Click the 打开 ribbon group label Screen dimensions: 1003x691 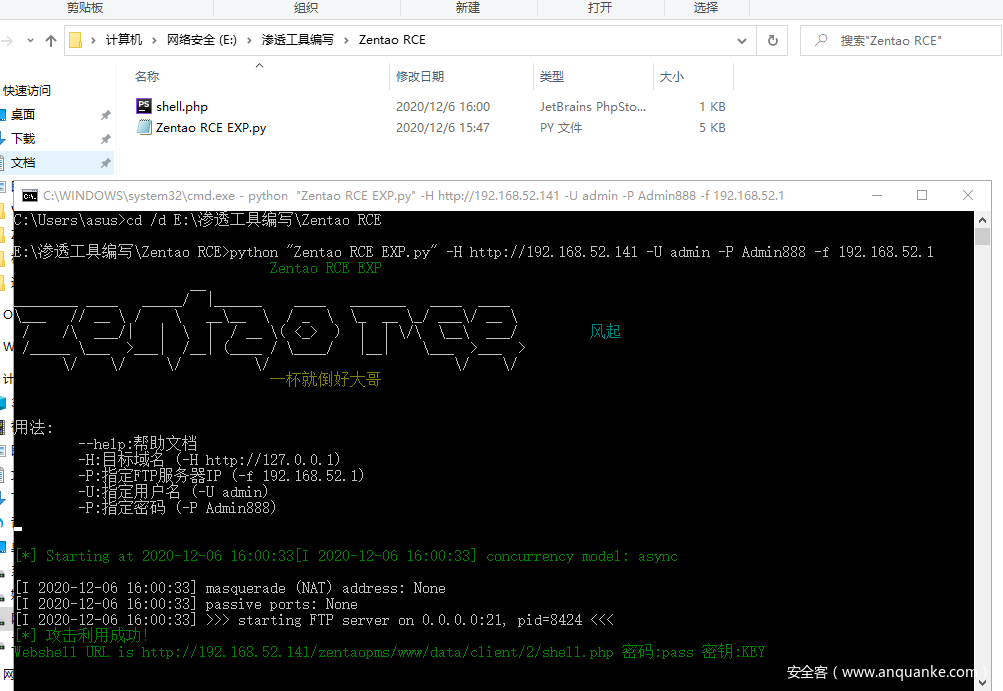[600, 8]
